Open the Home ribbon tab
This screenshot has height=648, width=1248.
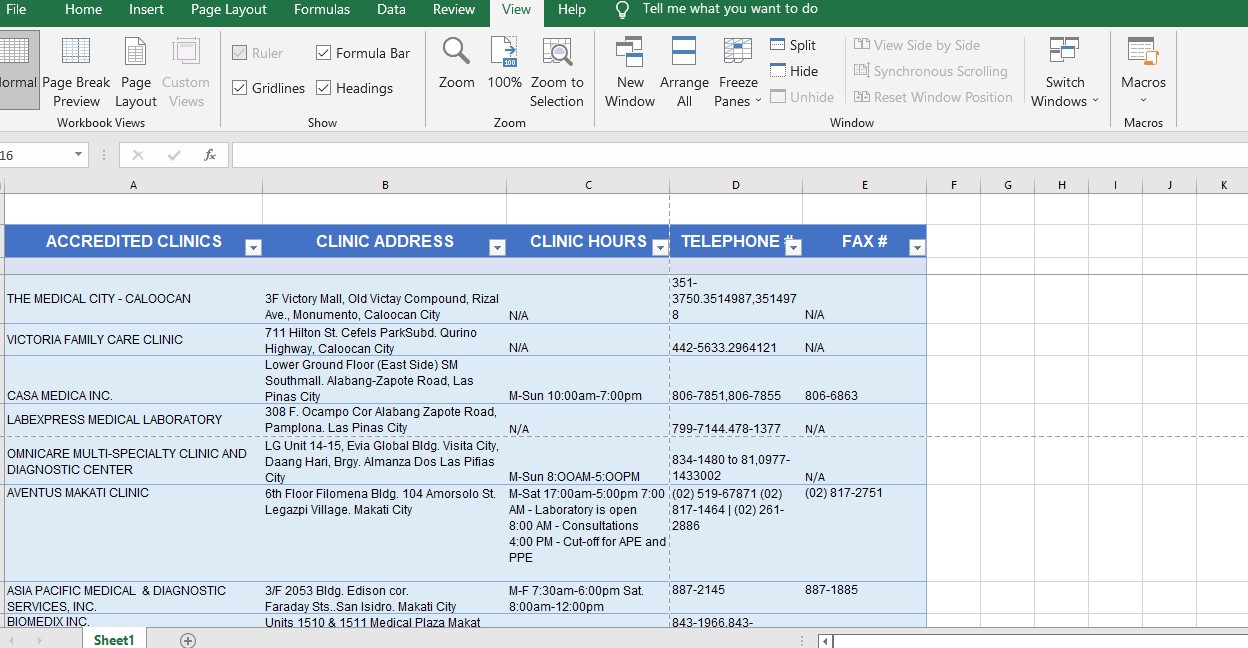83,10
